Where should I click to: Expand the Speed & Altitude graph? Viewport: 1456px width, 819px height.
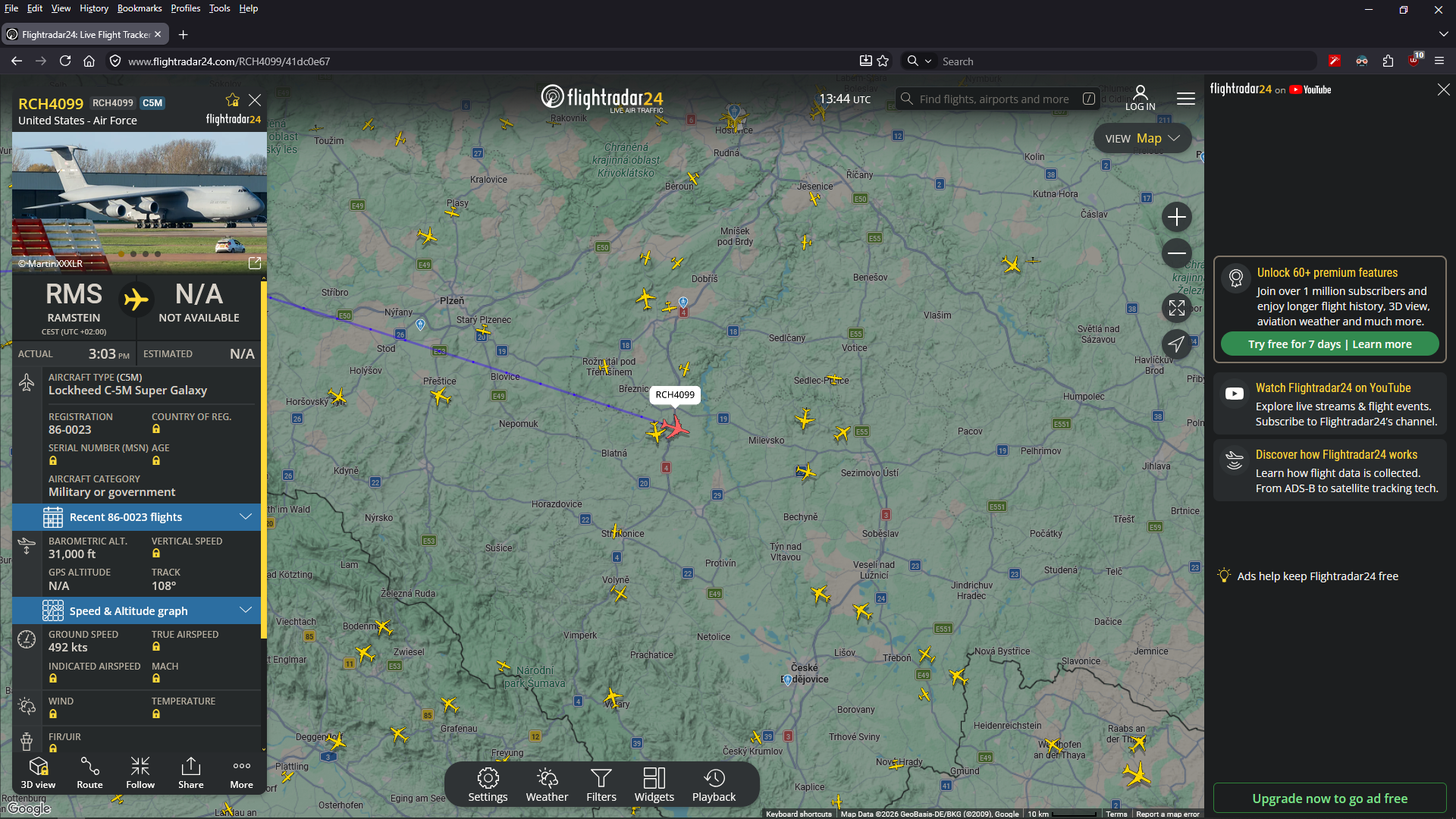[136, 611]
